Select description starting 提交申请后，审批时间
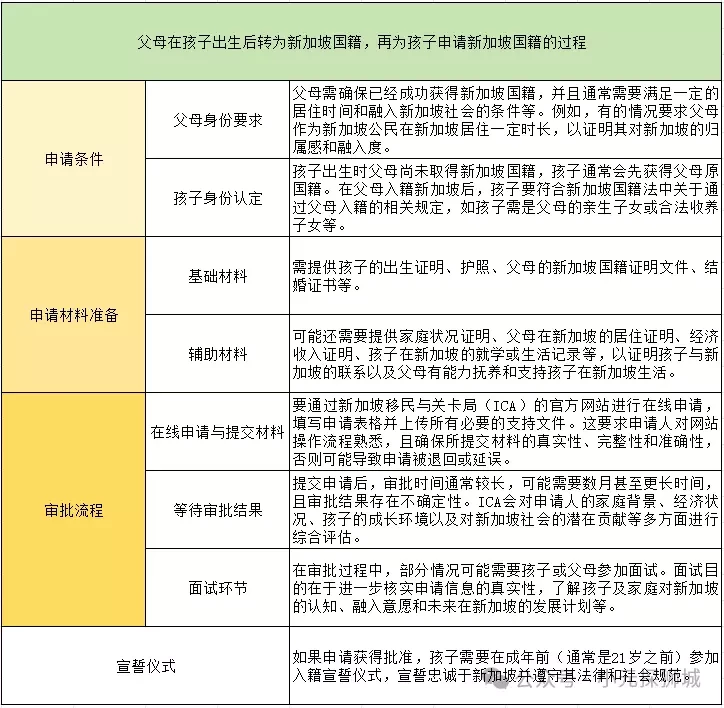The image size is (724, 708). tap(506, 510)
